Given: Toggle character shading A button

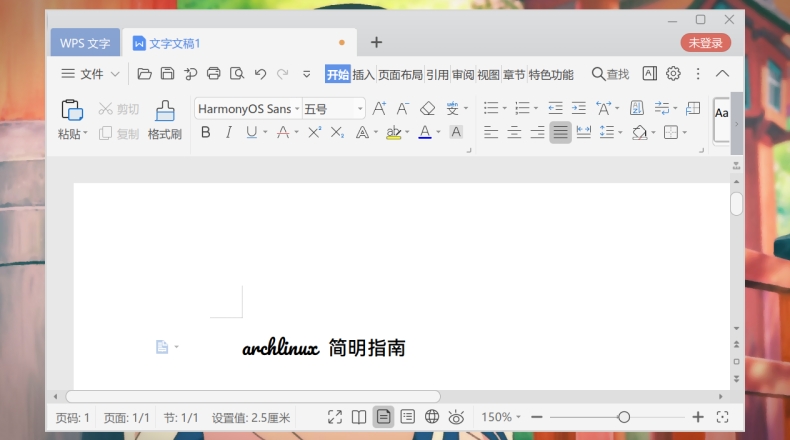Looking at the screenshot, I should coord(456,133).
